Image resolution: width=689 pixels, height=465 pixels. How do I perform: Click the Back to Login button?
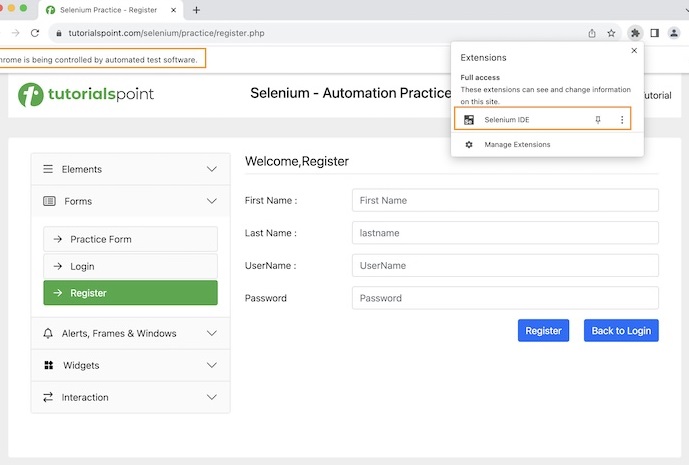(x=621, y=331)
